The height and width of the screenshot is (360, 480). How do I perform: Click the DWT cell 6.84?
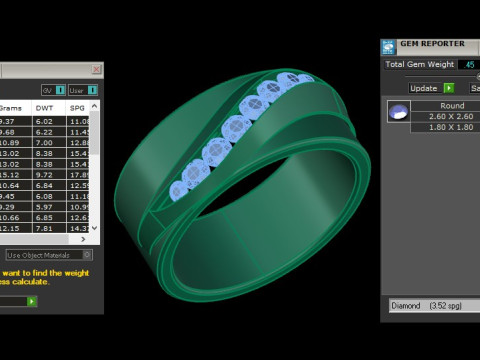[x=49, y=185]
